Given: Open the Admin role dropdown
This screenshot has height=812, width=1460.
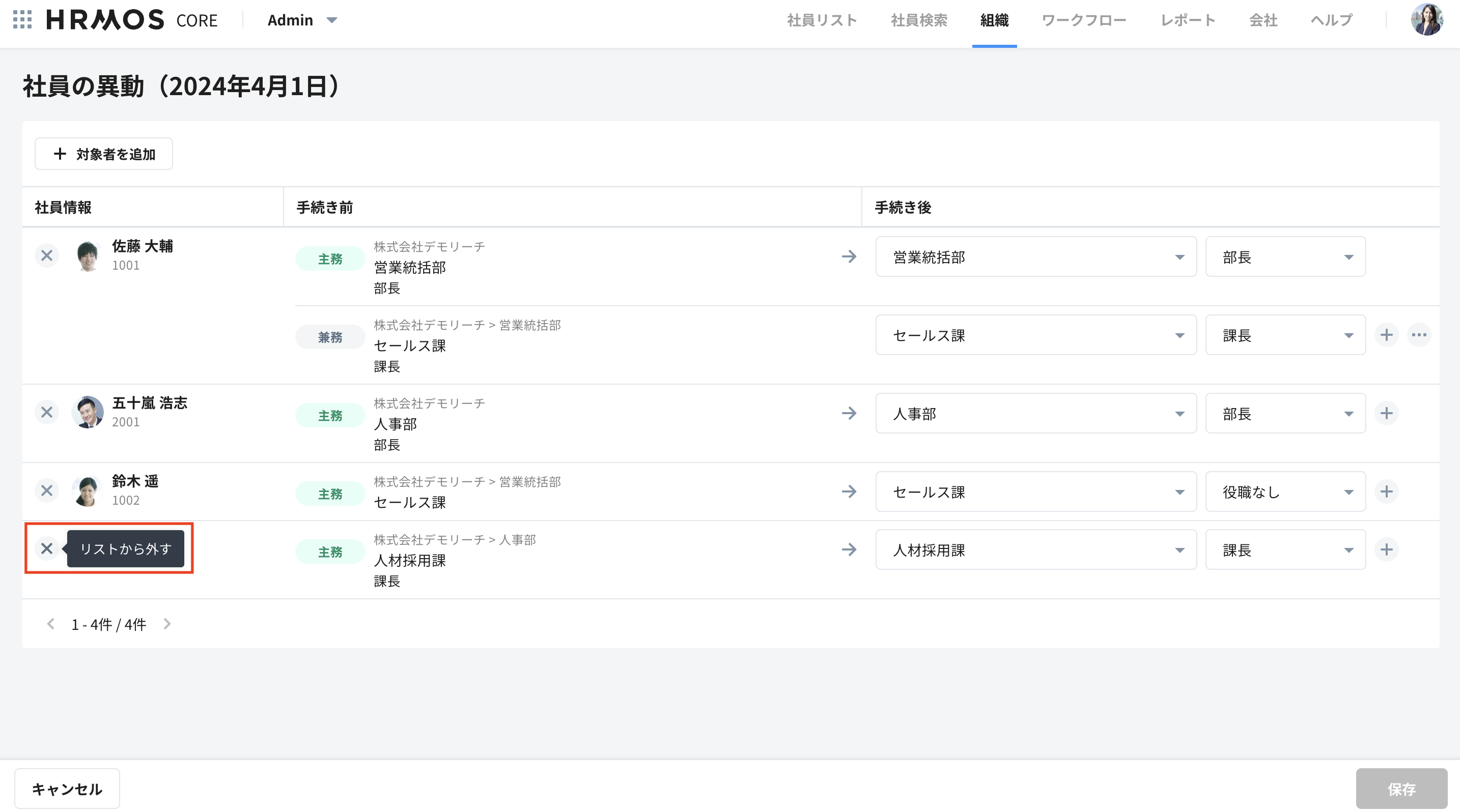Looking at the screenshot, I should click(302, 20).
